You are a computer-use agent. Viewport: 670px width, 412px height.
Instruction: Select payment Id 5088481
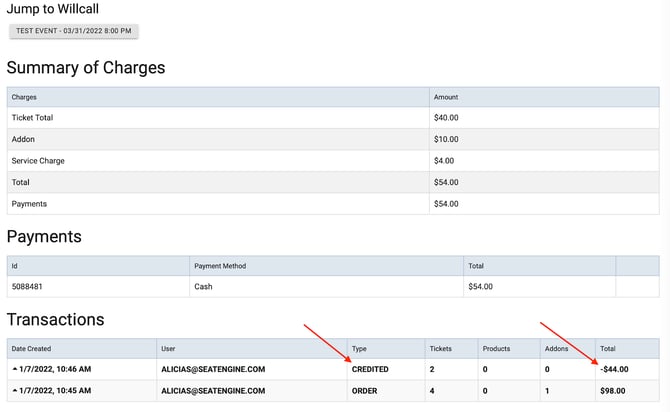pos(27,287)
